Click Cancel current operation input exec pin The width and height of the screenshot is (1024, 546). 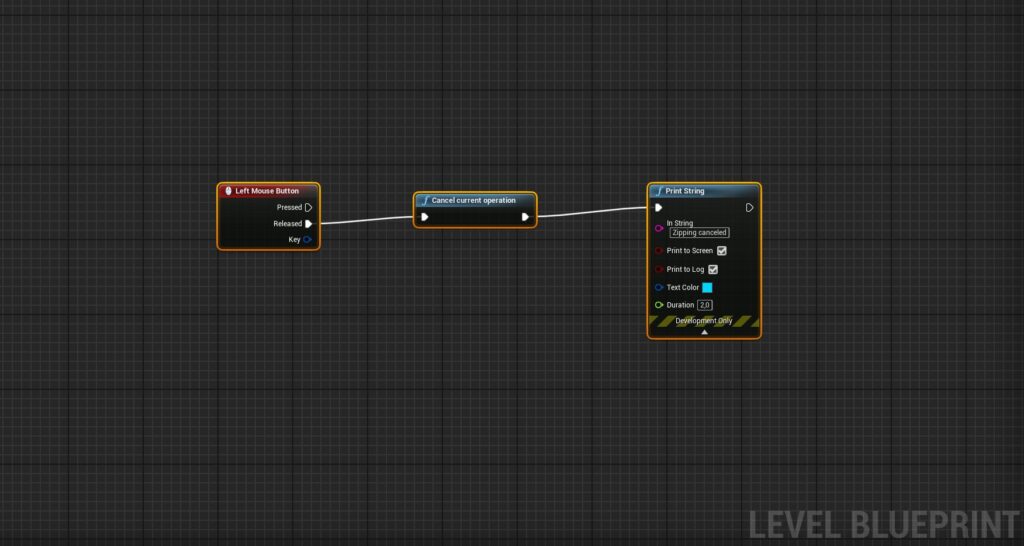(425, 216)
